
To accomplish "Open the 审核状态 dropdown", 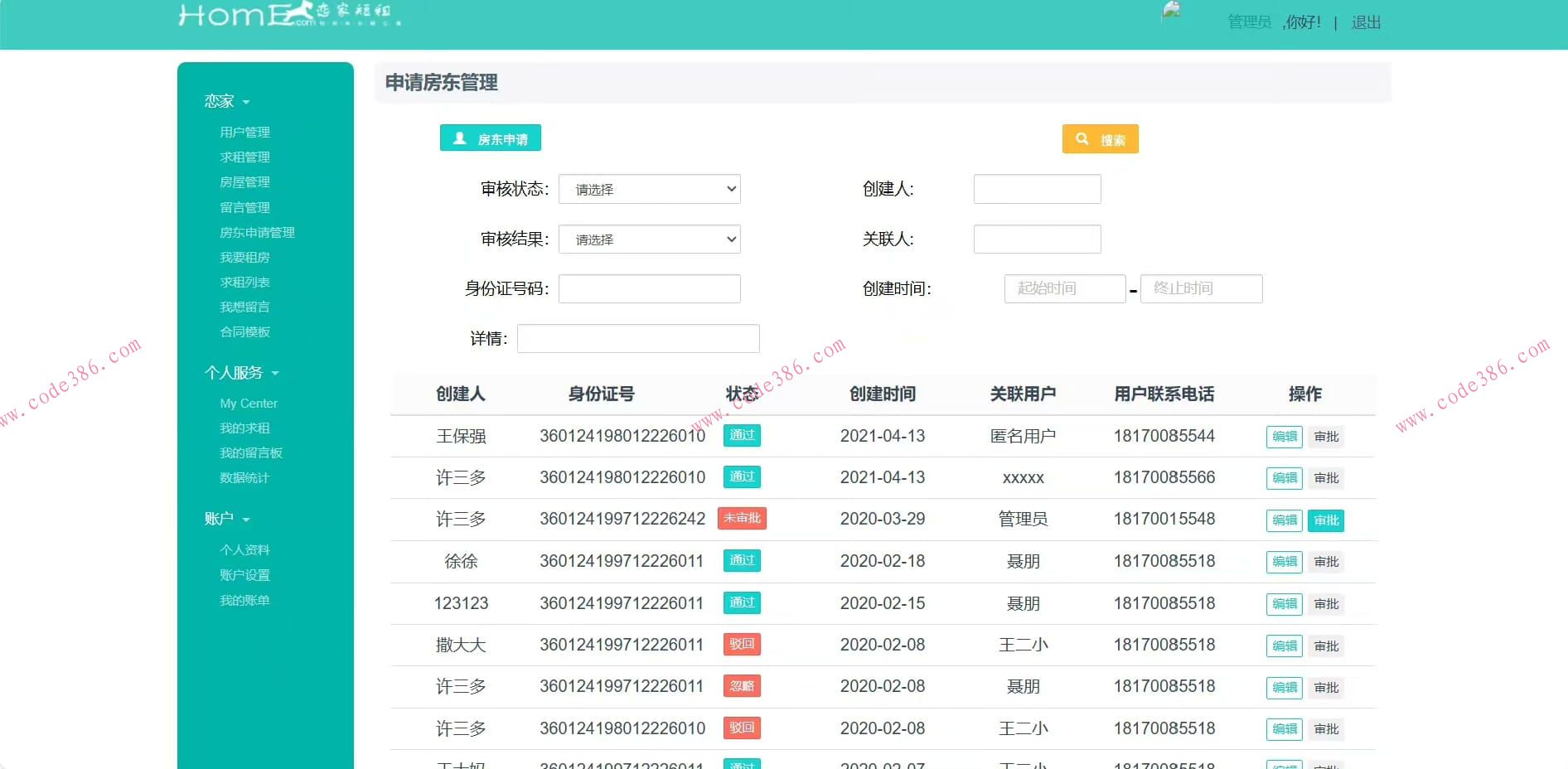I will (x=649, y=189).
